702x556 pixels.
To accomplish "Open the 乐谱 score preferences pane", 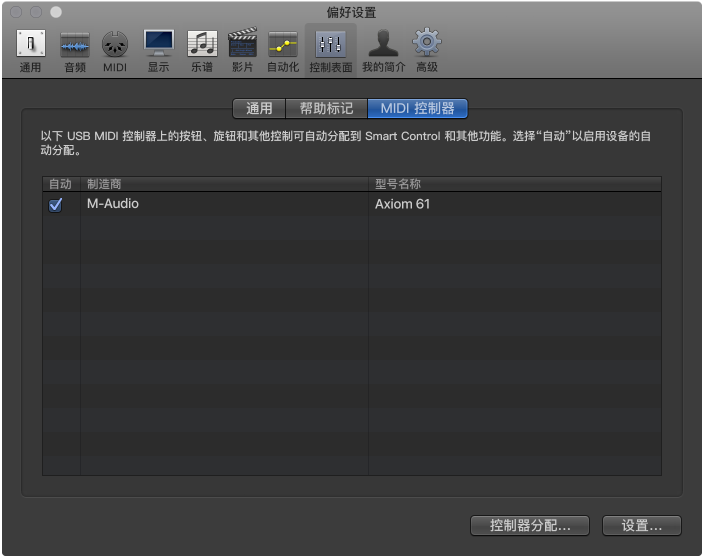I will tap(202, 50).
